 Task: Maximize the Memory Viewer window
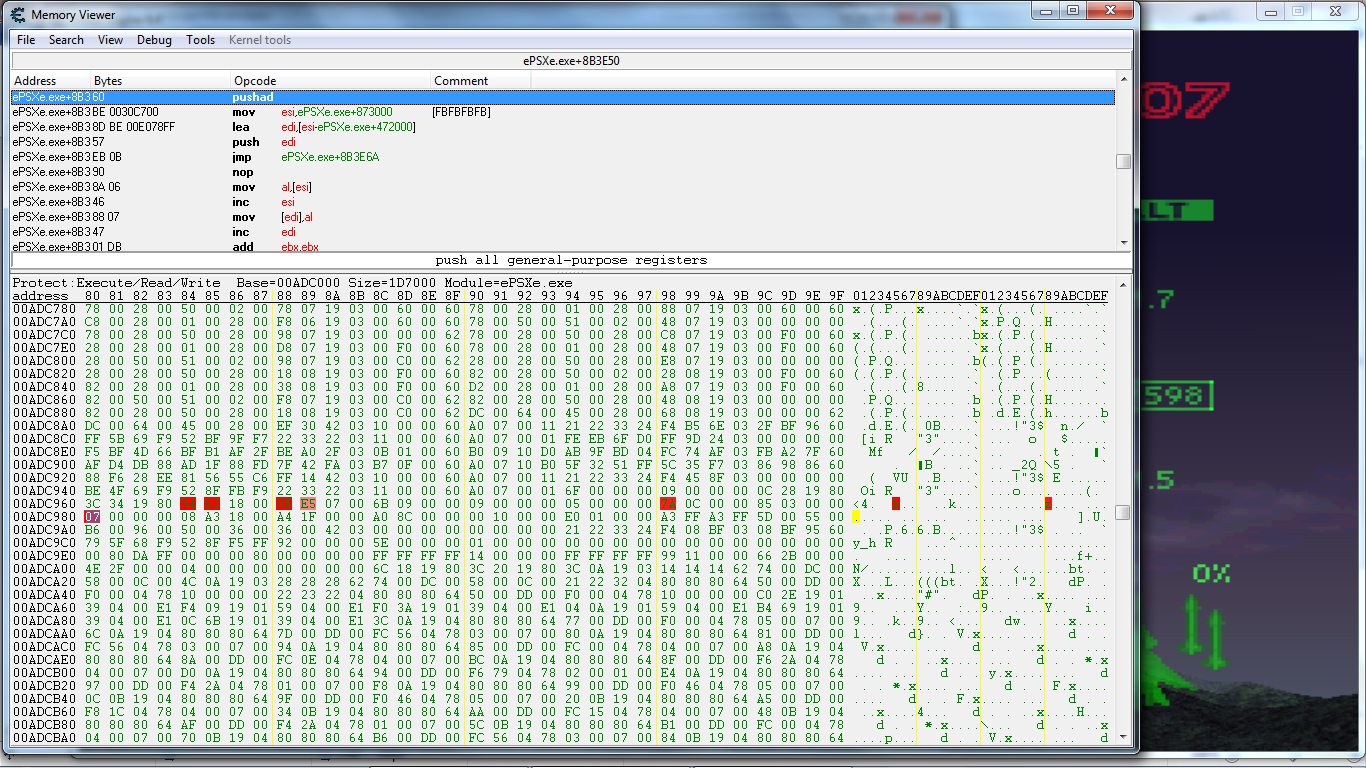click(x=1072, y=11)
